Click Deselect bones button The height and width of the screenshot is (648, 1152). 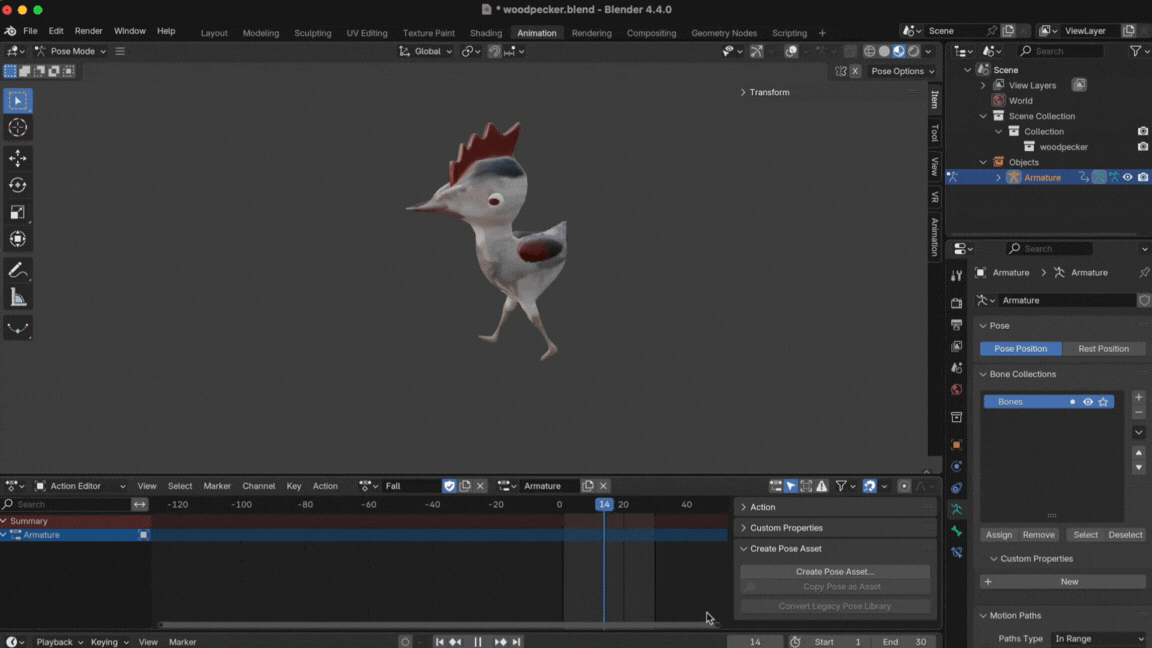pos(1125,535)
